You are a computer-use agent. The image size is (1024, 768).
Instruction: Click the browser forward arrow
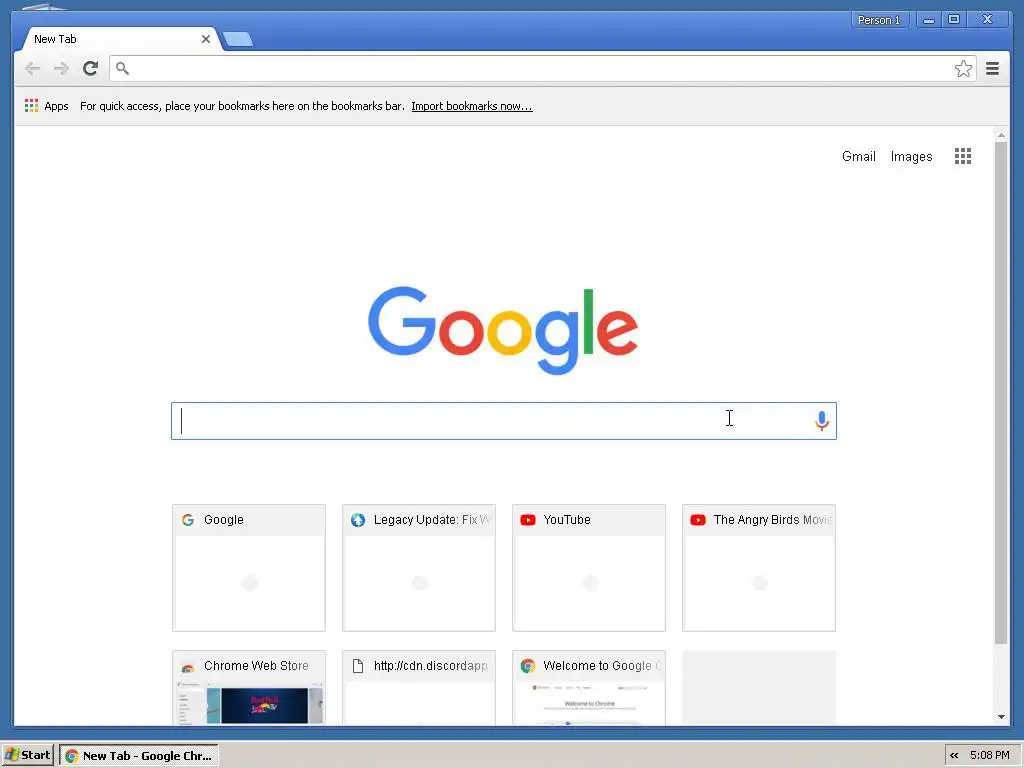(61, 69)
